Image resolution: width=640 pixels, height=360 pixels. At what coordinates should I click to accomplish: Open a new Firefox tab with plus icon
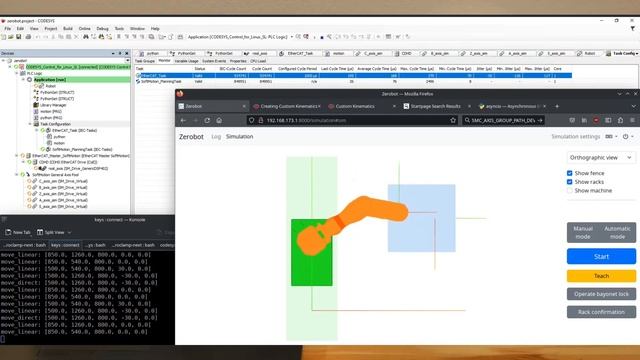point(557,106)
